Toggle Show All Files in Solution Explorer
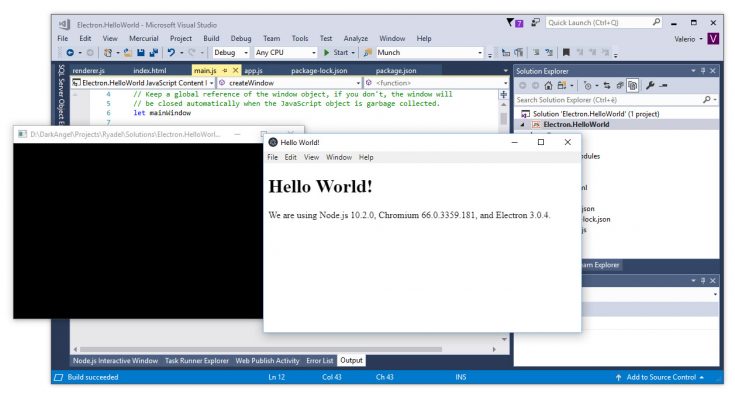735x400 pixels. pos(633,85)
